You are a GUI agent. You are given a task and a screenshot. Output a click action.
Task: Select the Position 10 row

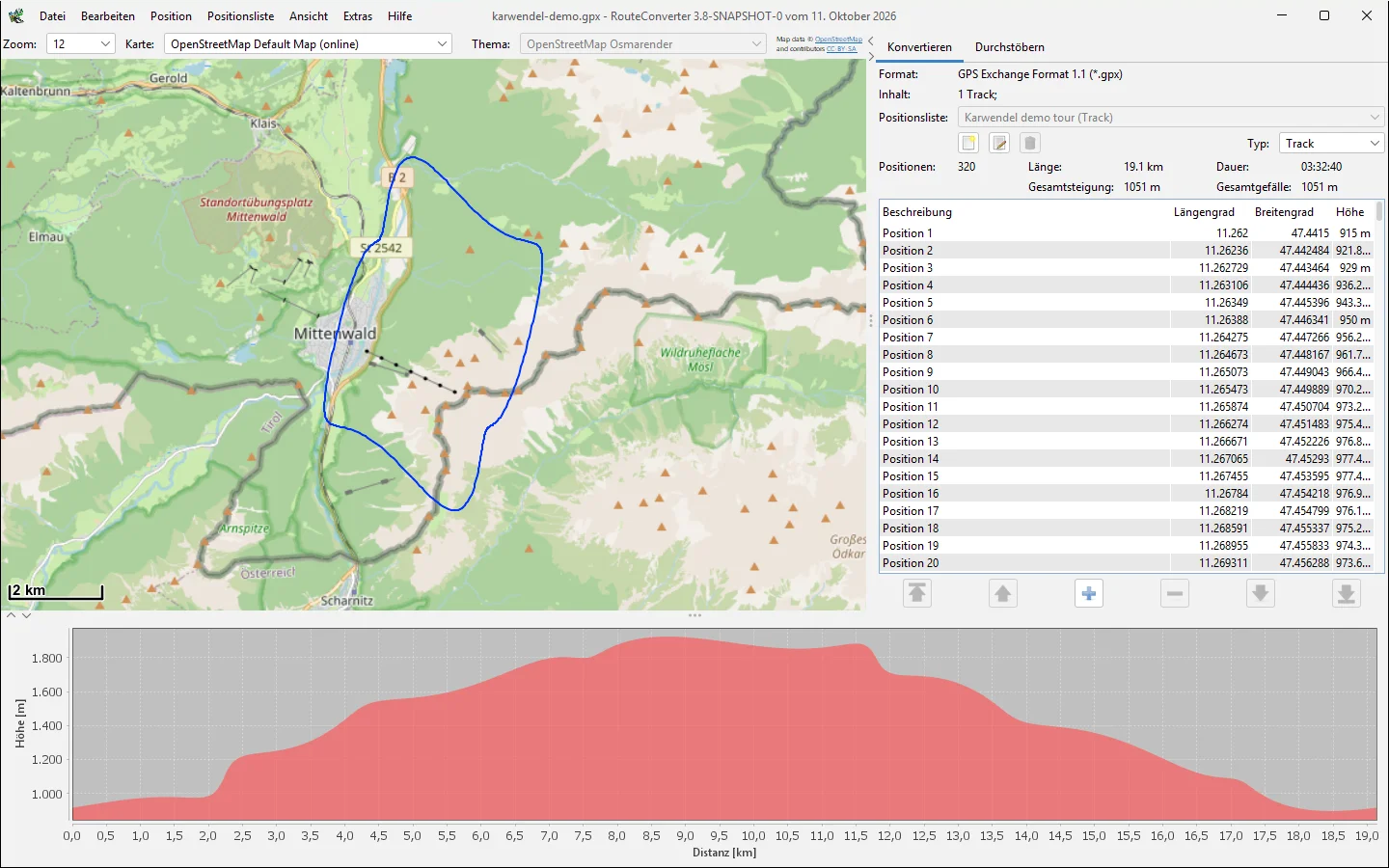tap(1127, 389)
